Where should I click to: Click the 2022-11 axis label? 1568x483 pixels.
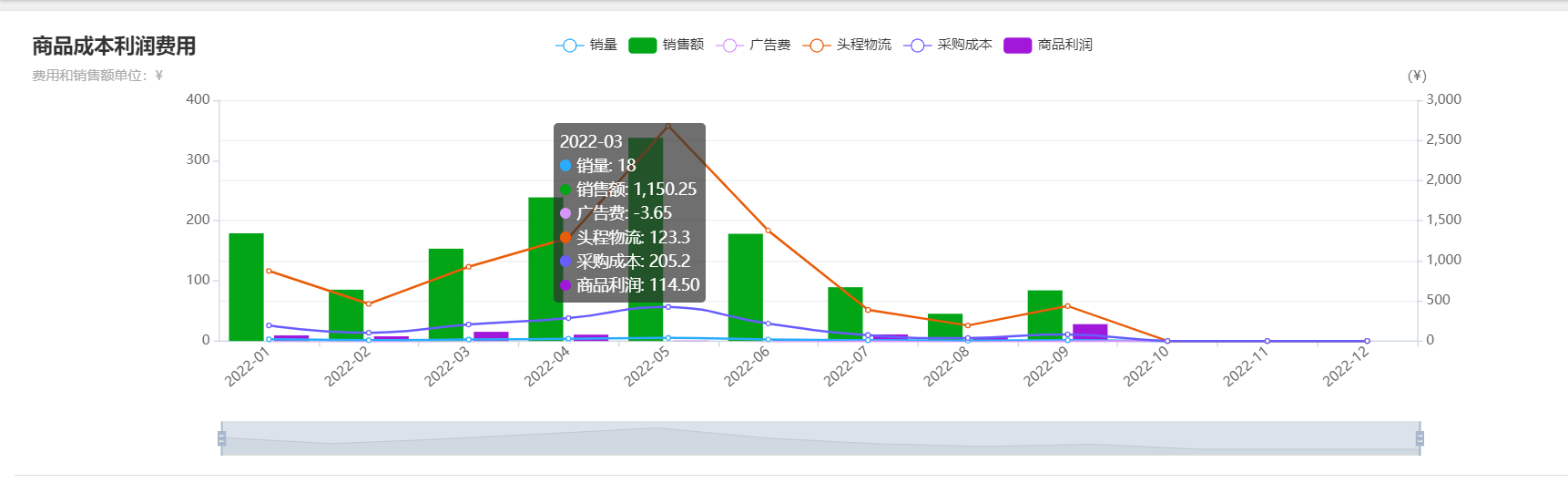(x=1246, y=367)
